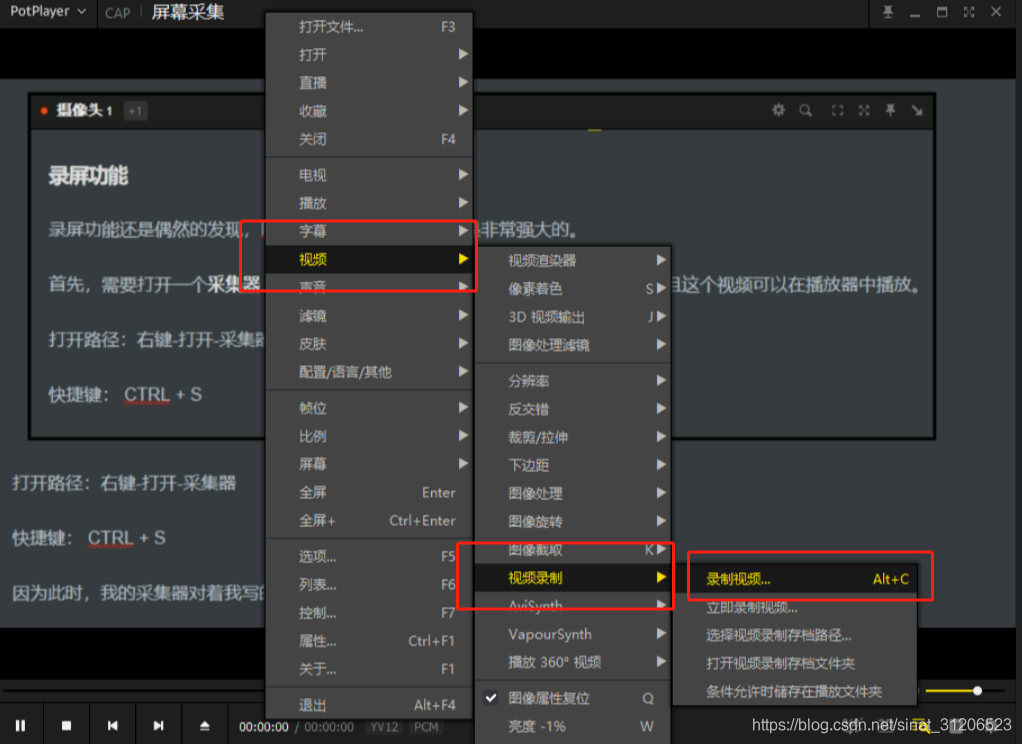Open the settings gear in embedded video
The width and height of the screenshot is (1022, 744).
click(x=778, y=110)
